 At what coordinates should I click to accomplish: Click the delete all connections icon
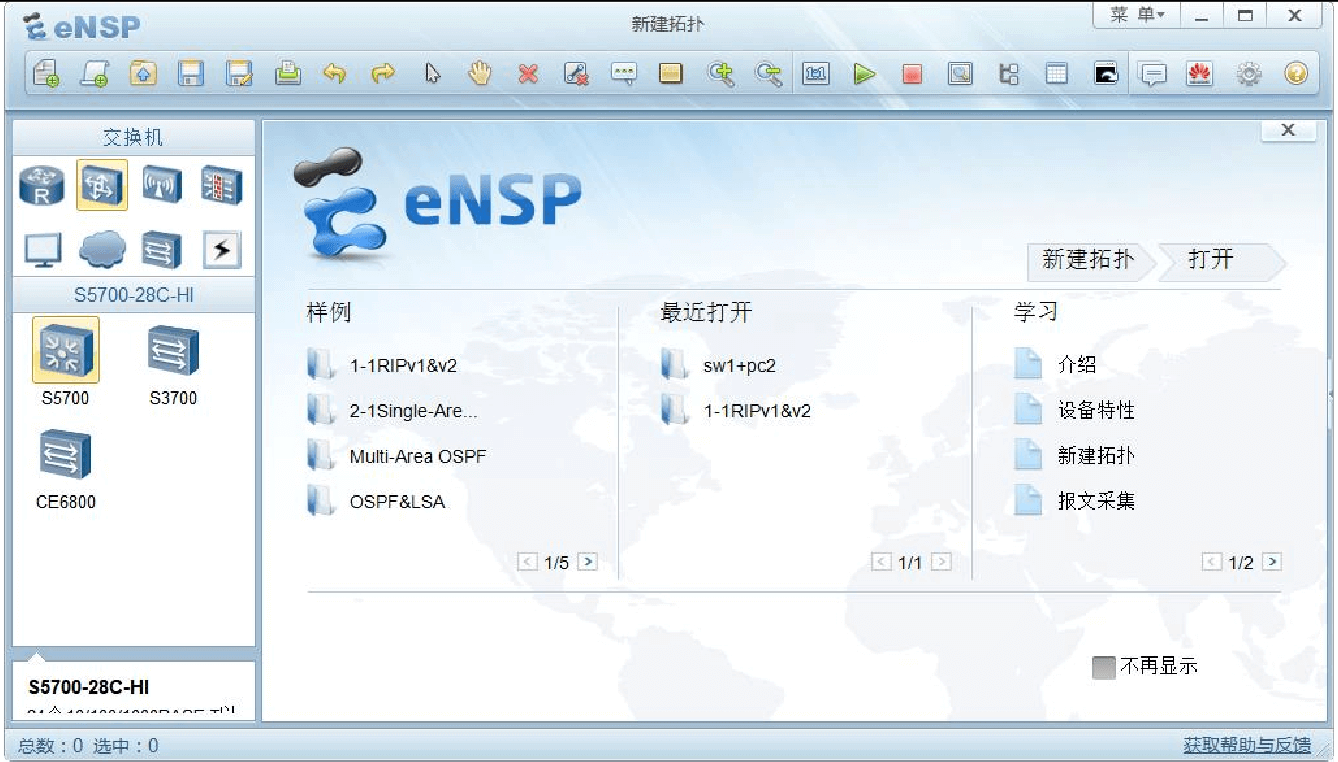(x=576, y=74)
